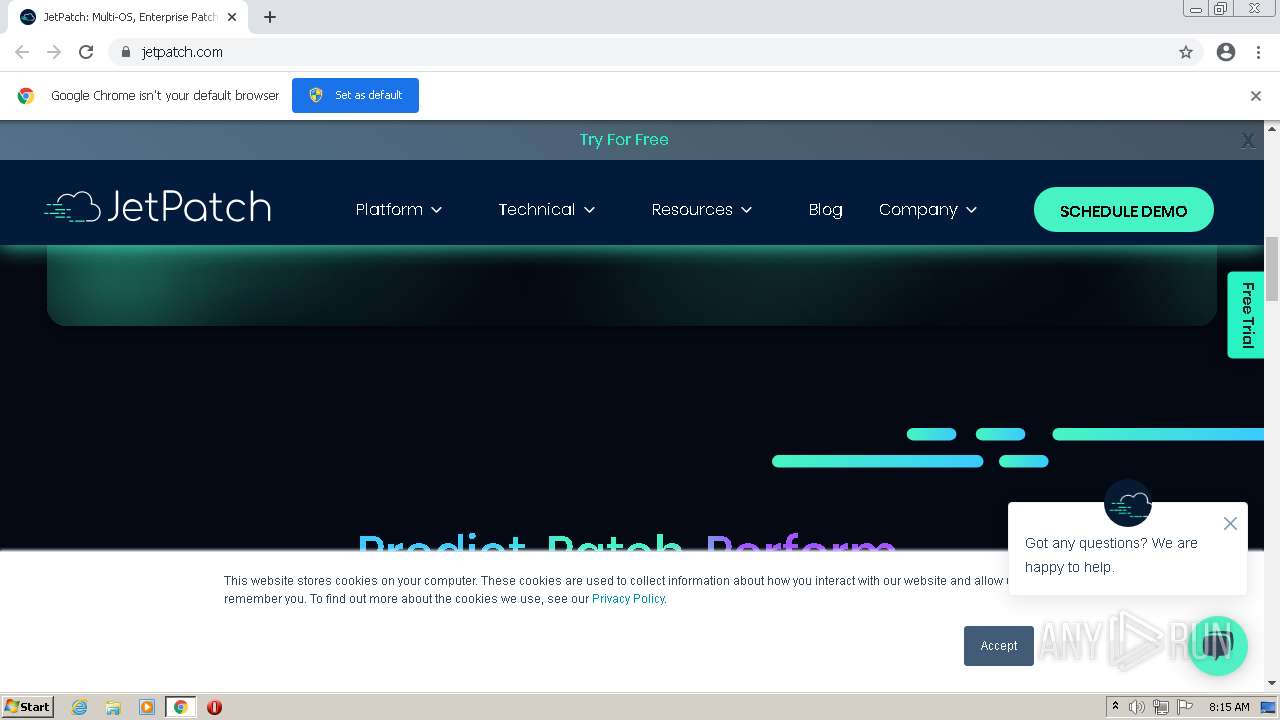Close the Try For Free banner
The image size is (1280, 720).
(x=1248, y=141)
